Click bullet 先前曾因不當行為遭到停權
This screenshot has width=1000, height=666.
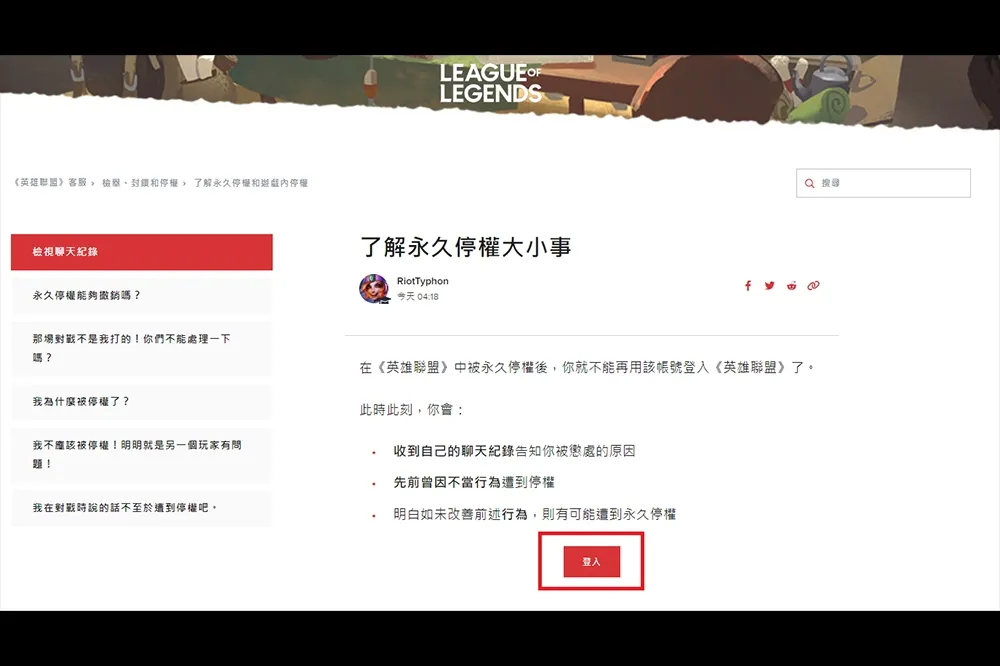pyautogui.click(x=474, y=482)
